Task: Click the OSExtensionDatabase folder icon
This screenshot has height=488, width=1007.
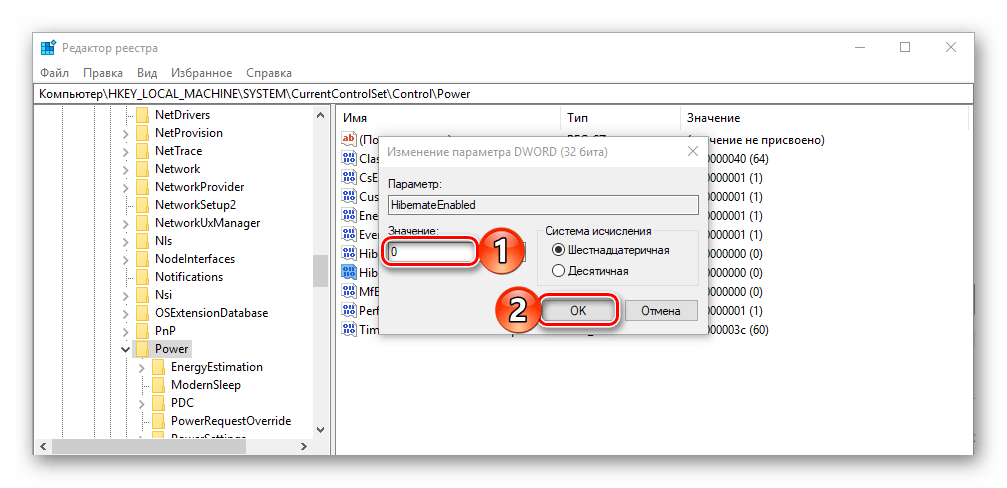Action: 143,313
